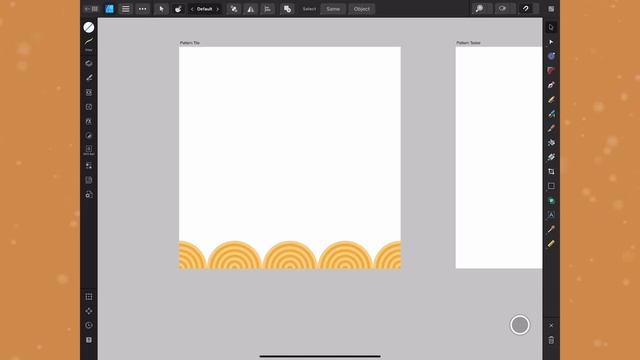Screen dimensions: 640x360
Task: Open the three-dots more options menu
Action: point(142,9)
